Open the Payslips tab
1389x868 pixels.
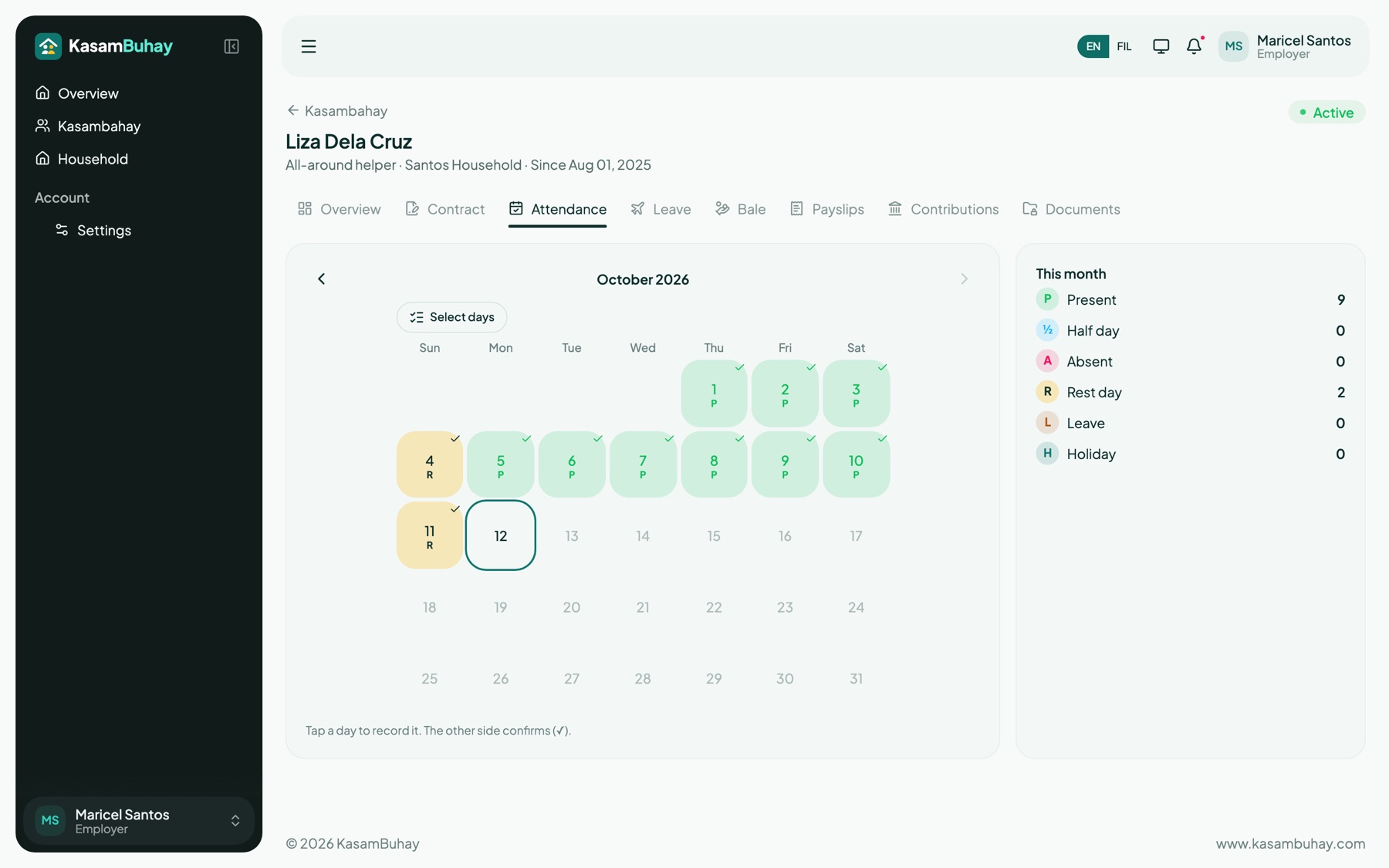(x=826, y=209)
